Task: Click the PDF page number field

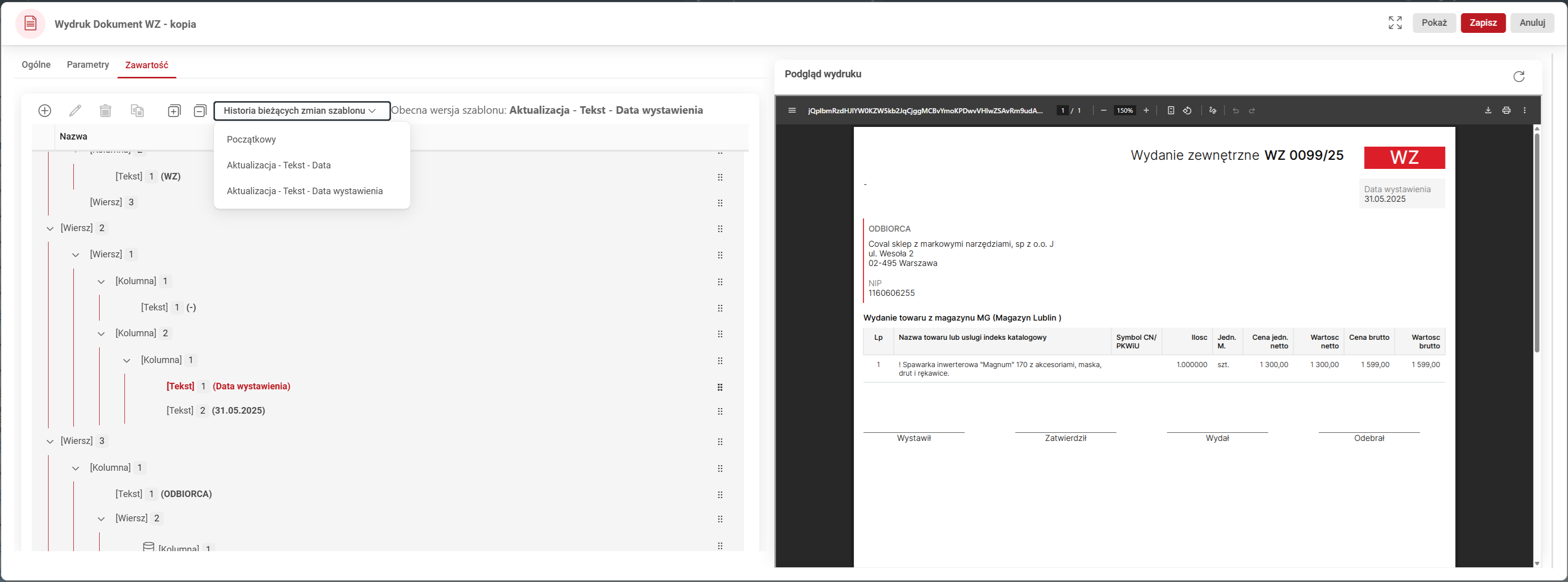Action: coord(1062,110)
